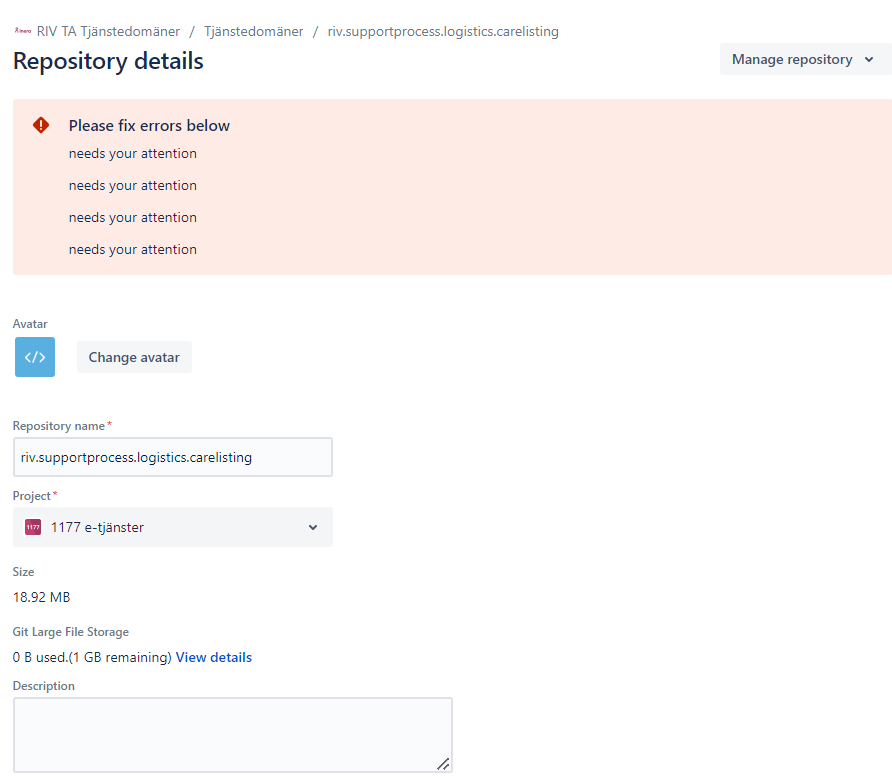This screenshot has height=781, width=892.
Task: Click inside the Description text area
Action: 233,735
